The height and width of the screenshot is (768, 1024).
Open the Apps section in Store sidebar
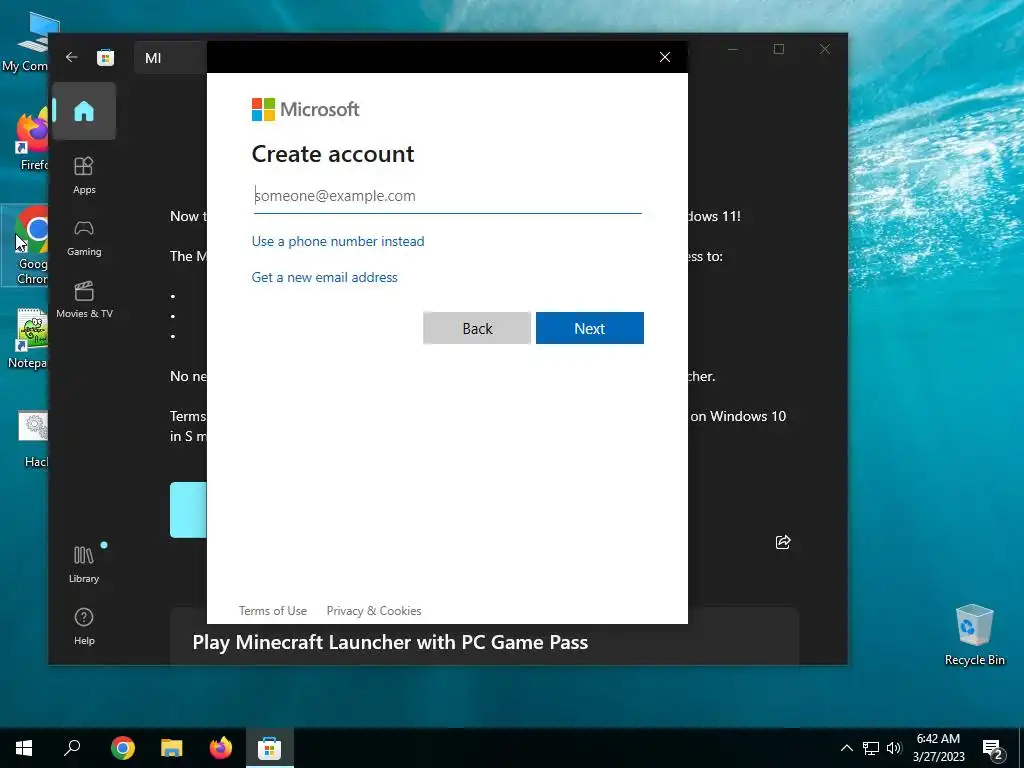(84, 176)
